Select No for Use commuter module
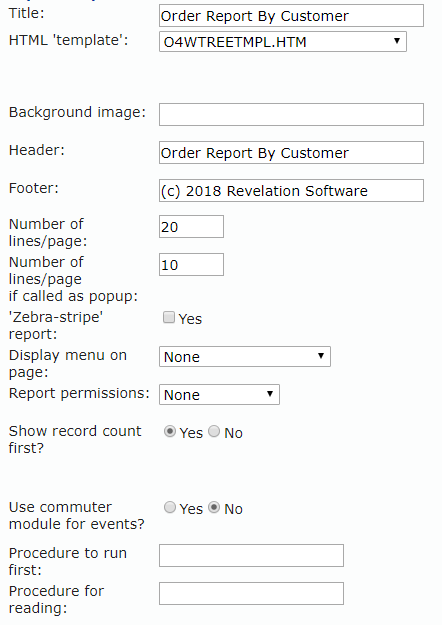This screenshot has height=625, width=442. [x=214, y=507]
